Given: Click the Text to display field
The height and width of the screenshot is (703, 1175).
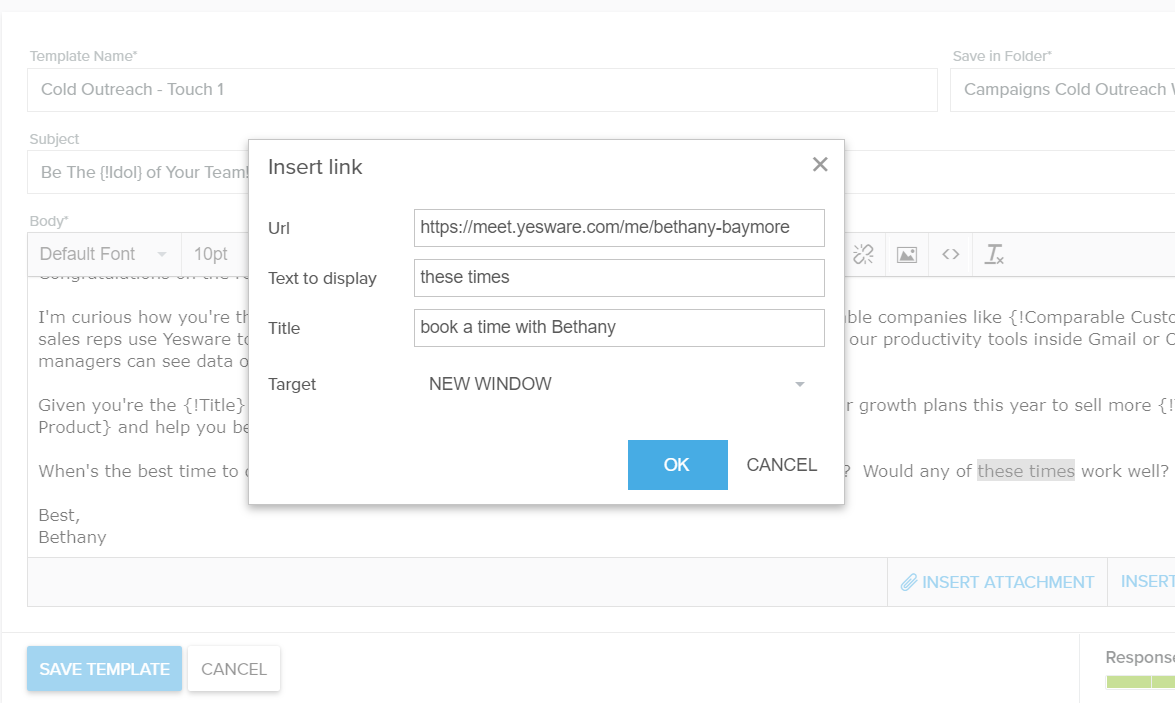Looking at the screenshot, I should [x=618, y=278].
